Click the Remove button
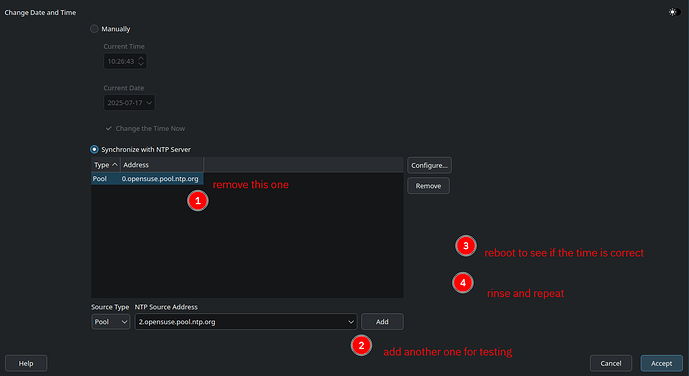This screenshot has height=376, width=689. 428,186
